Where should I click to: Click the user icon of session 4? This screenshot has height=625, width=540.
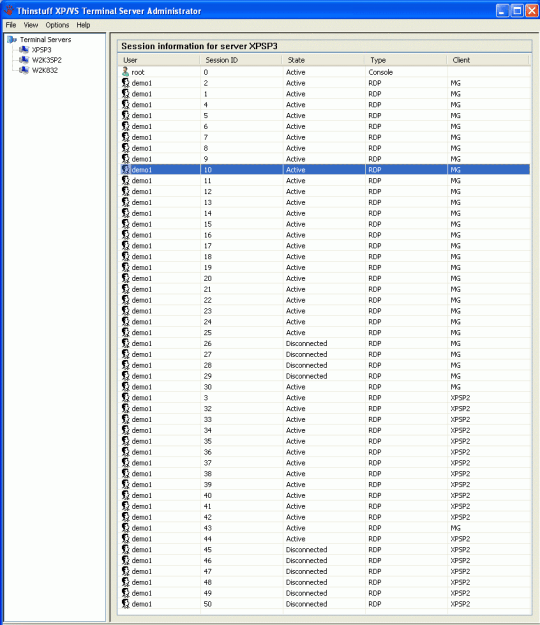126,104
